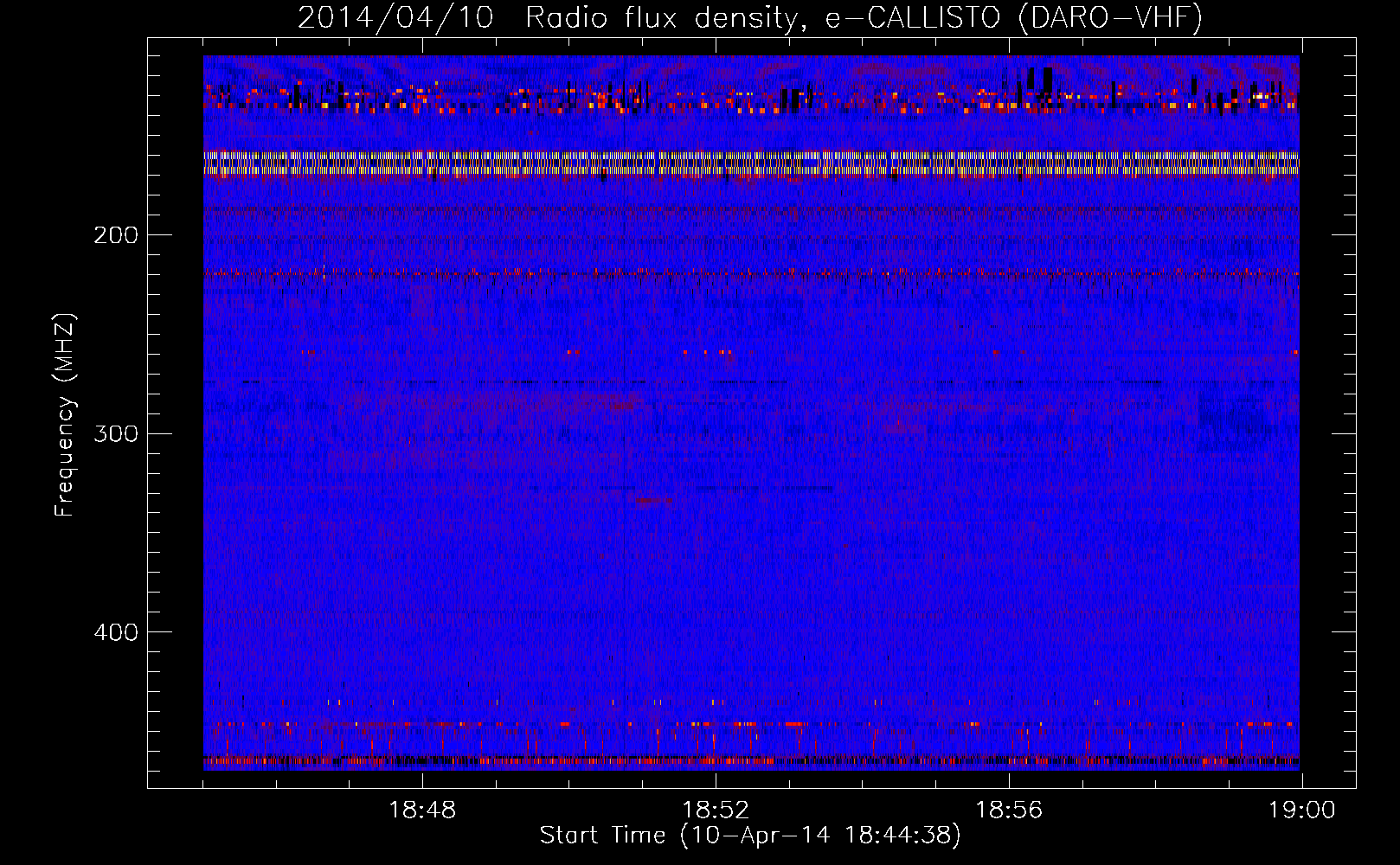Click the 19:00 time tick label
Viewport: 1400px width, 865px height.
(1302, 811)
